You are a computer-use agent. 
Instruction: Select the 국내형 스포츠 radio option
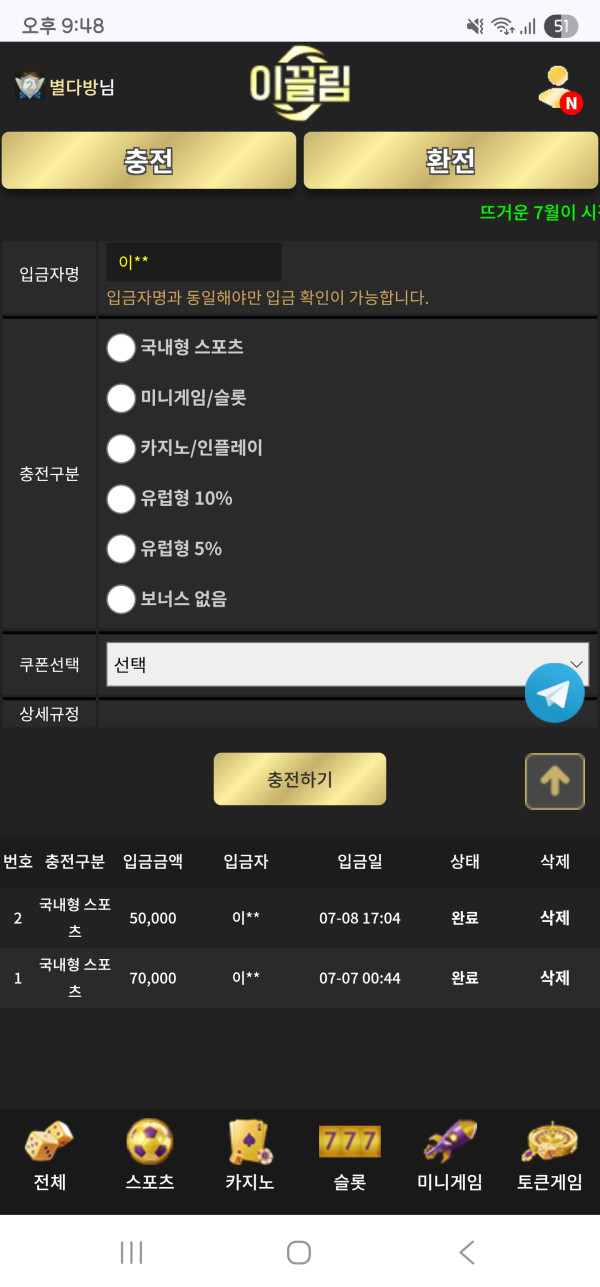[121, 348]
